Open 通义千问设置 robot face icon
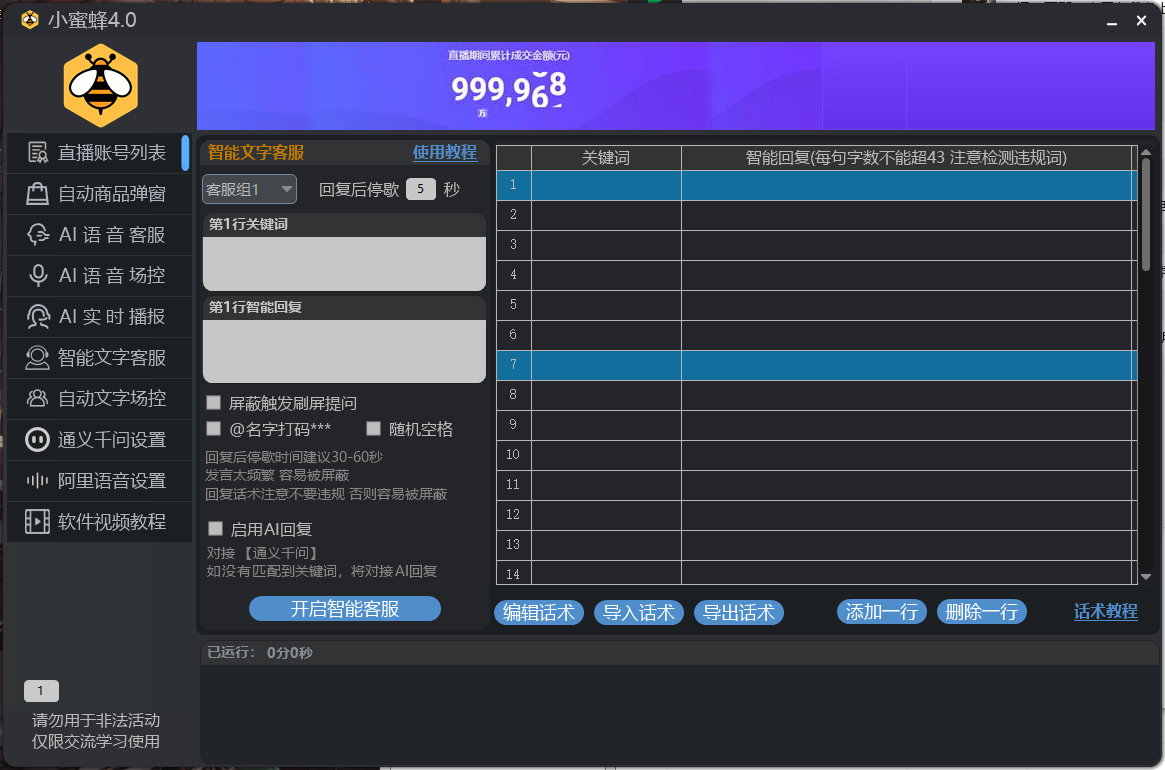Image resolution: width=1165 pixels, height=770 pixels. (x=38, y=440)
